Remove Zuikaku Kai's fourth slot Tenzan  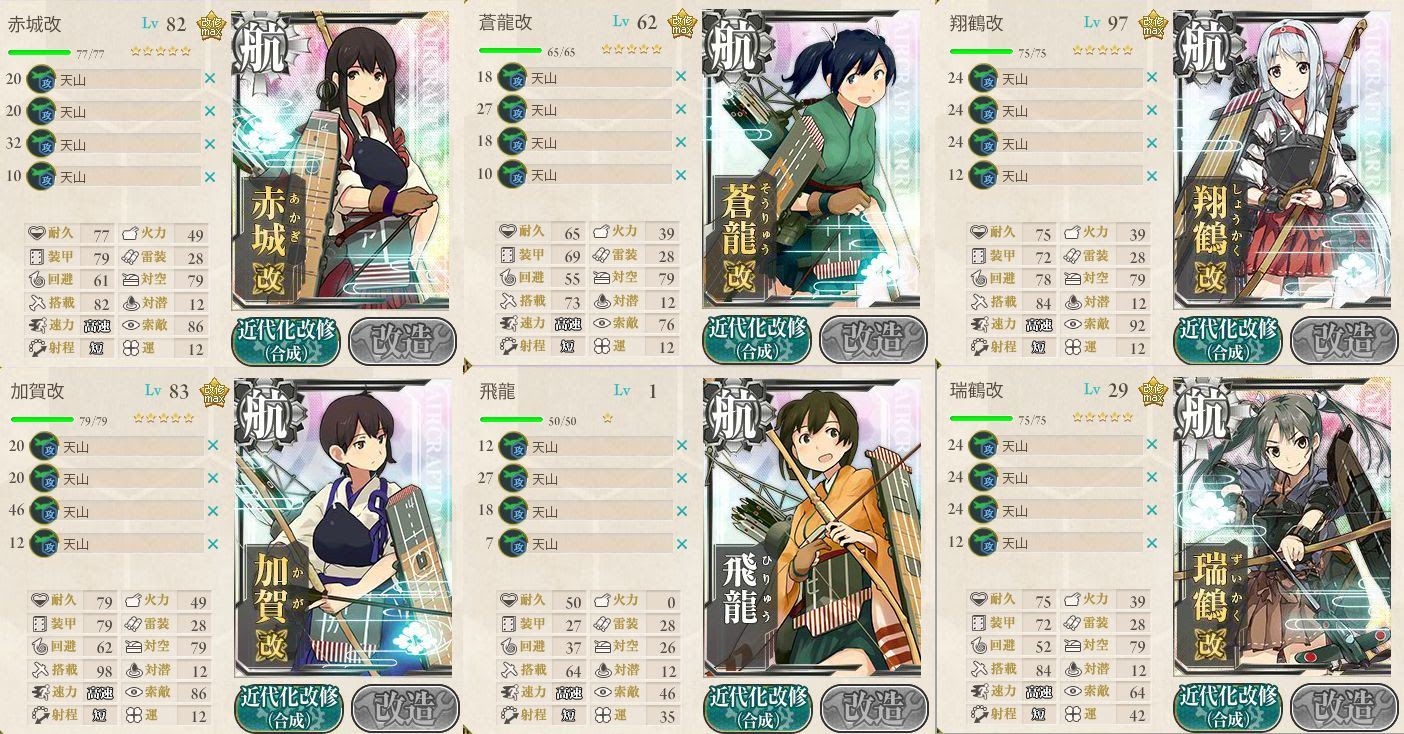coord(1153,542)
